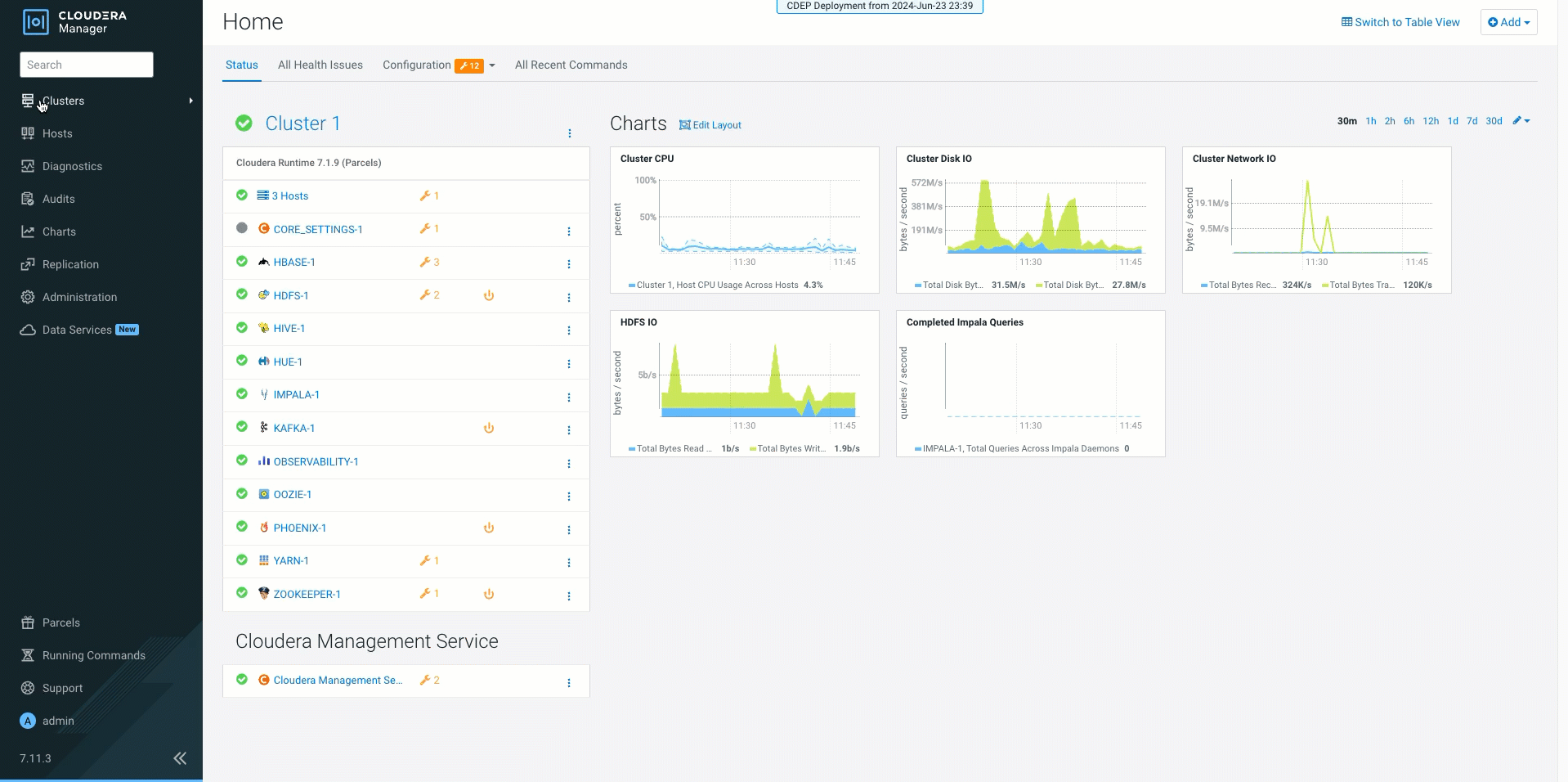Open Cluster 1 actions kebab menu
The image size is (1568, 782).
570,133
